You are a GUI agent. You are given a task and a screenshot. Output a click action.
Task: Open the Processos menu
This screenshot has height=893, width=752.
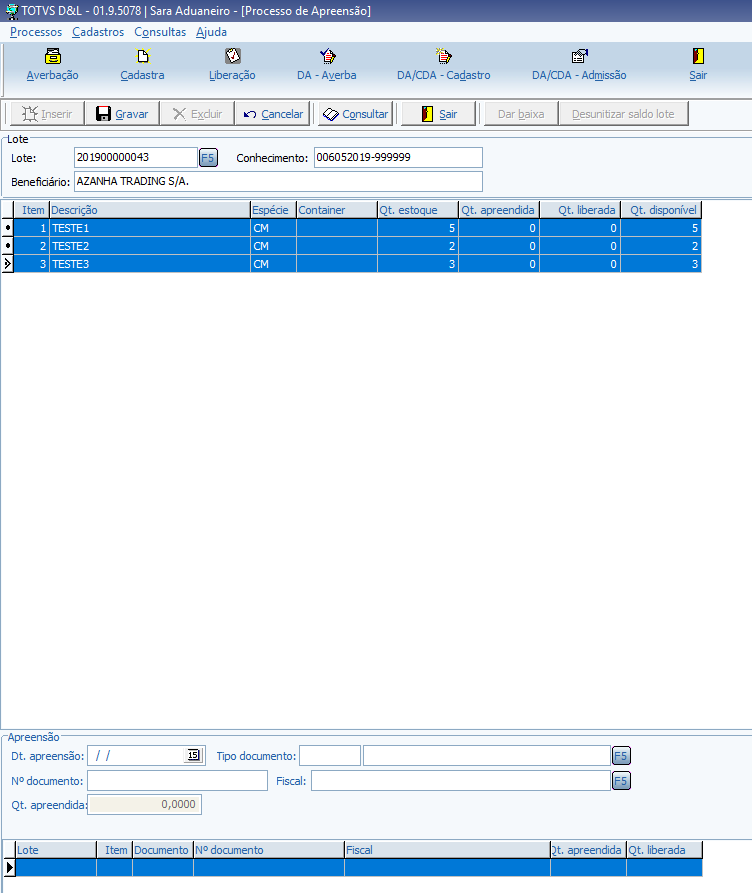pyautogui.click(x=36, y=32)
